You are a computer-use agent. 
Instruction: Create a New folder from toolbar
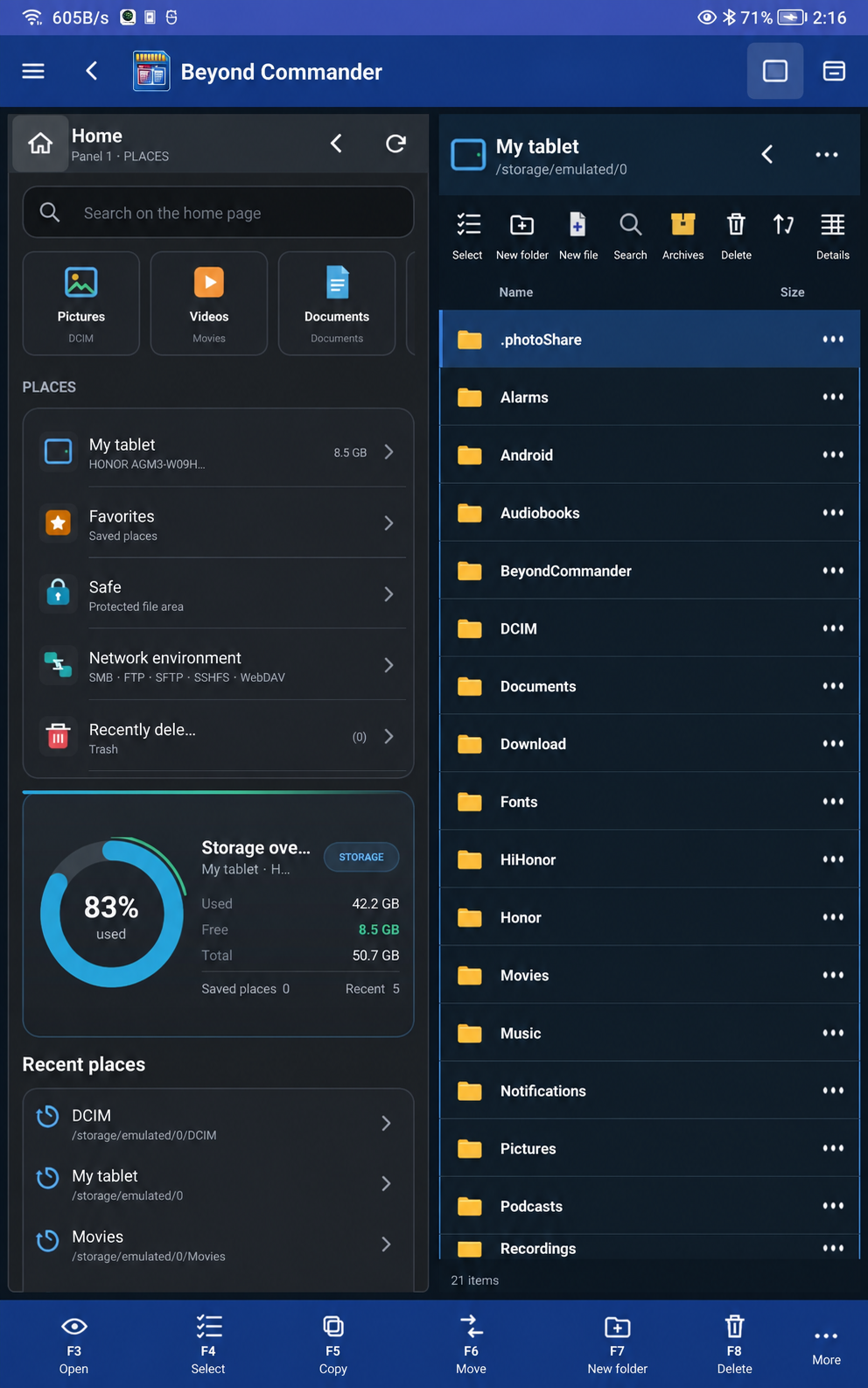(x=522, y=236)
